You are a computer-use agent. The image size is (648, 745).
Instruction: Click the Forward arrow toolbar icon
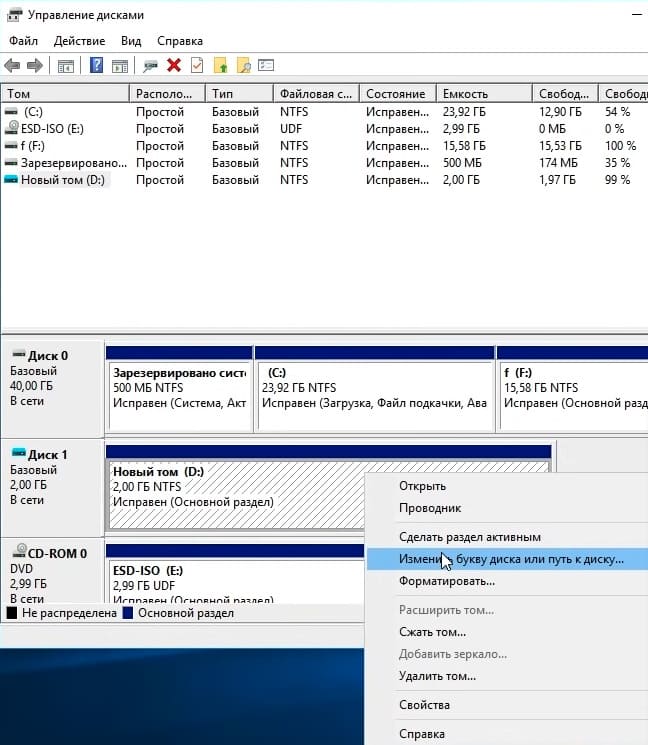point(35,65)
